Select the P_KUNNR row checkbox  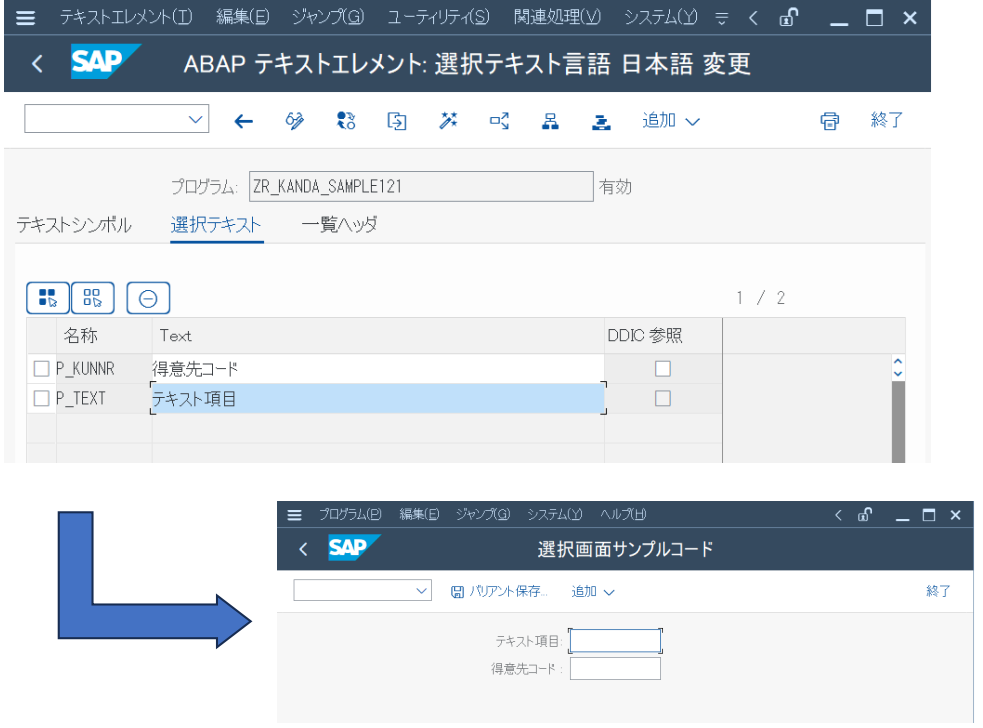coord(41,369)
